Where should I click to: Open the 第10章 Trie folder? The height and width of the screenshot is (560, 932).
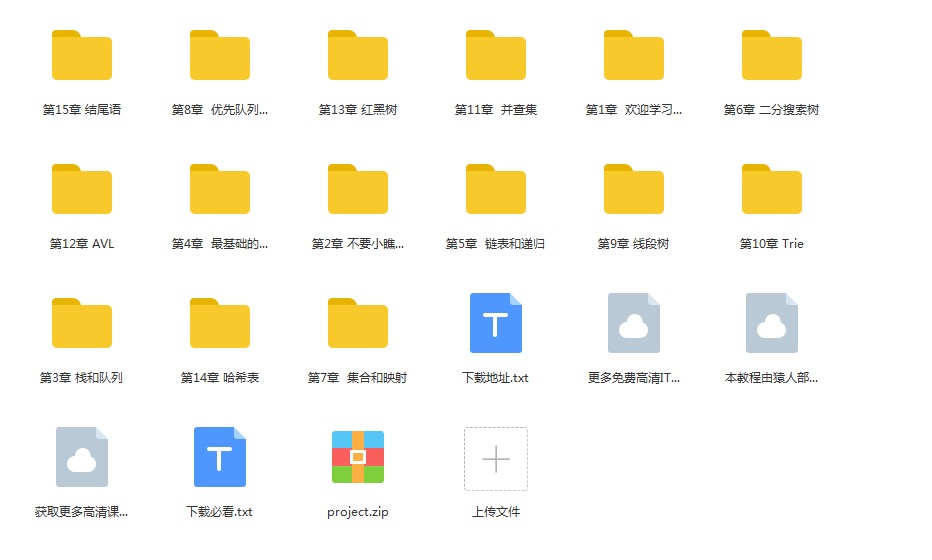pos(772,190)
